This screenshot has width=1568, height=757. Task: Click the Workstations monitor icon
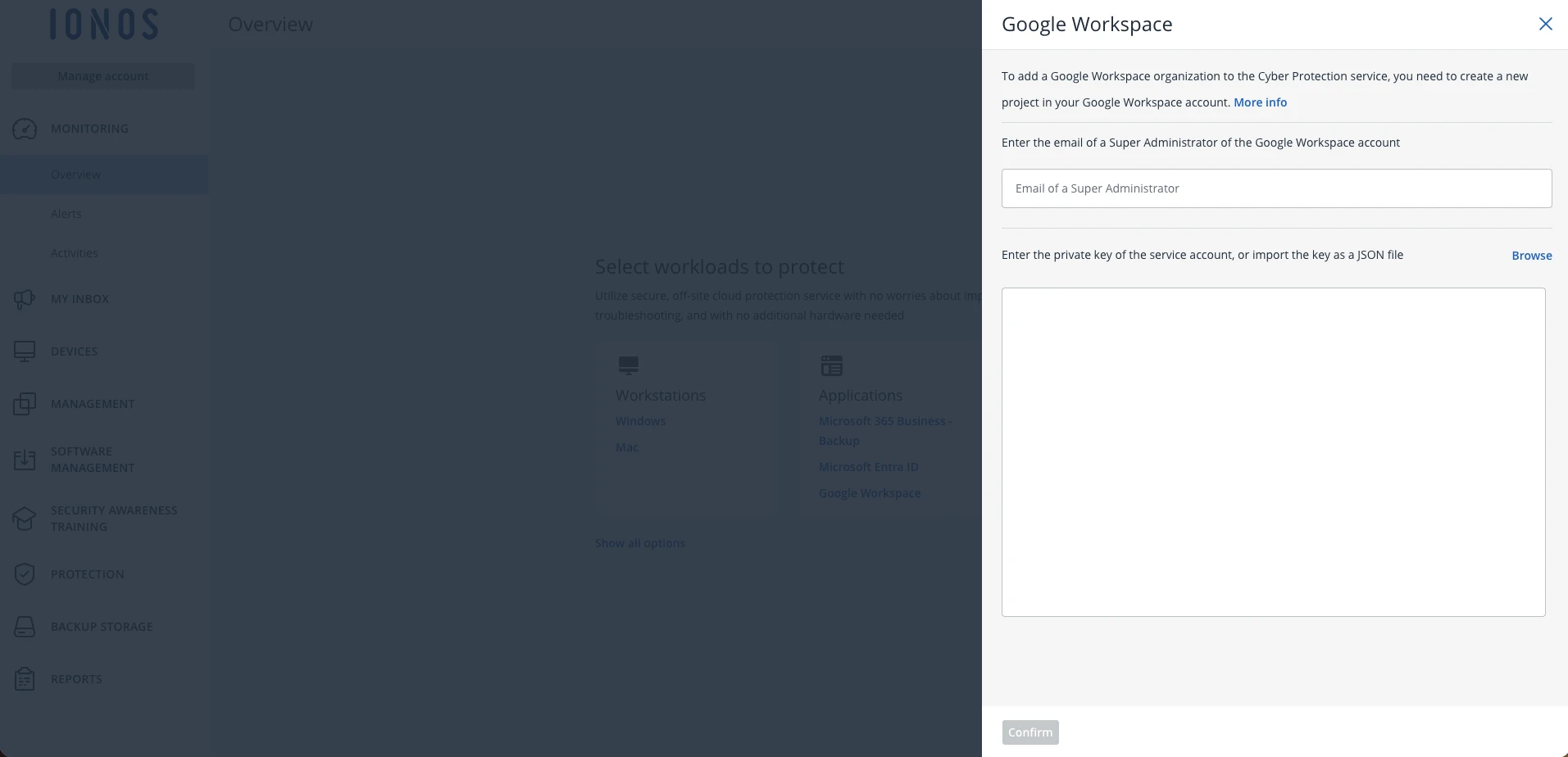pyautogui.click(x=629, y=365)
